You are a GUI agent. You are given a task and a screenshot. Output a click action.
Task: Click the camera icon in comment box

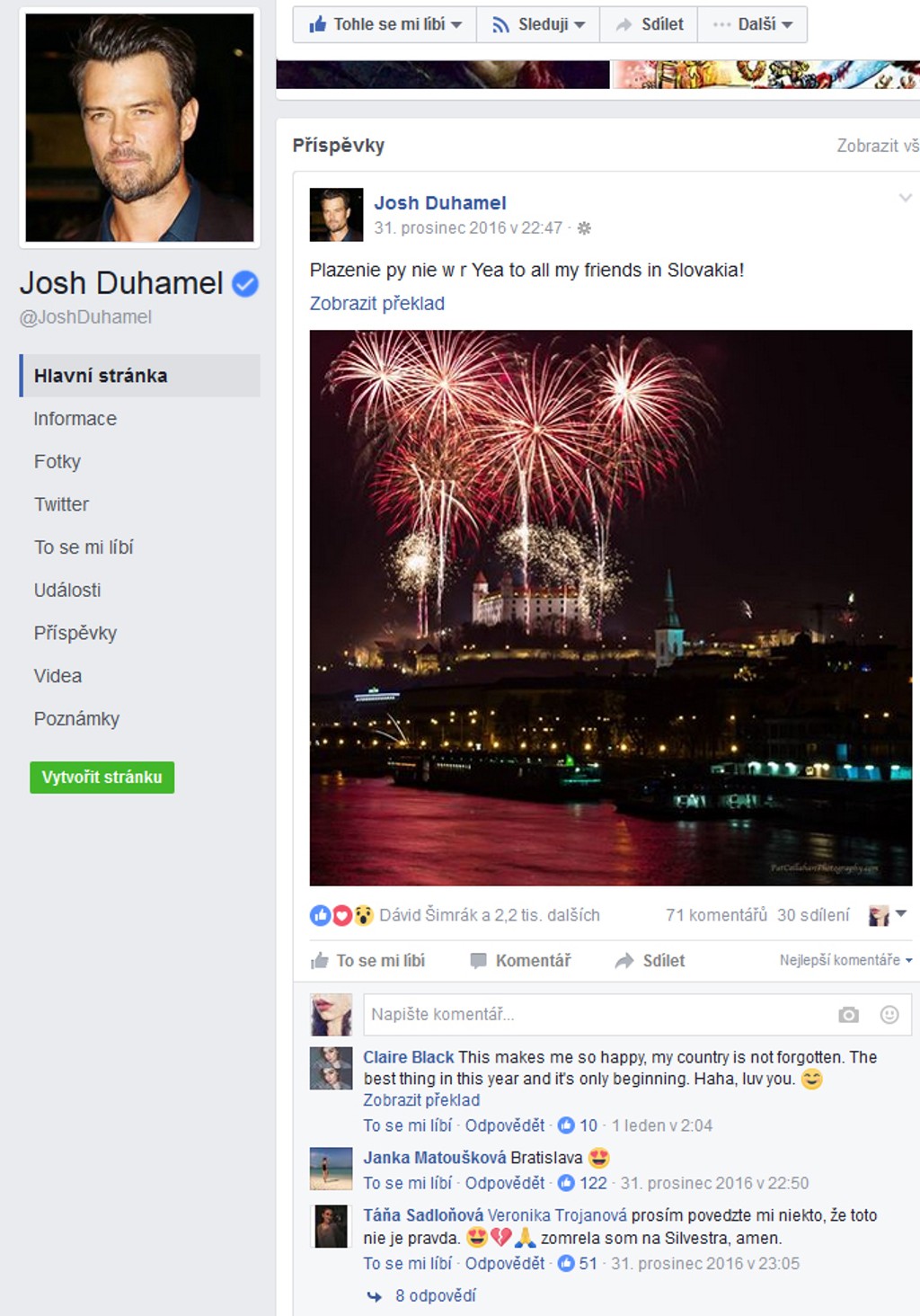[848, 1015]
